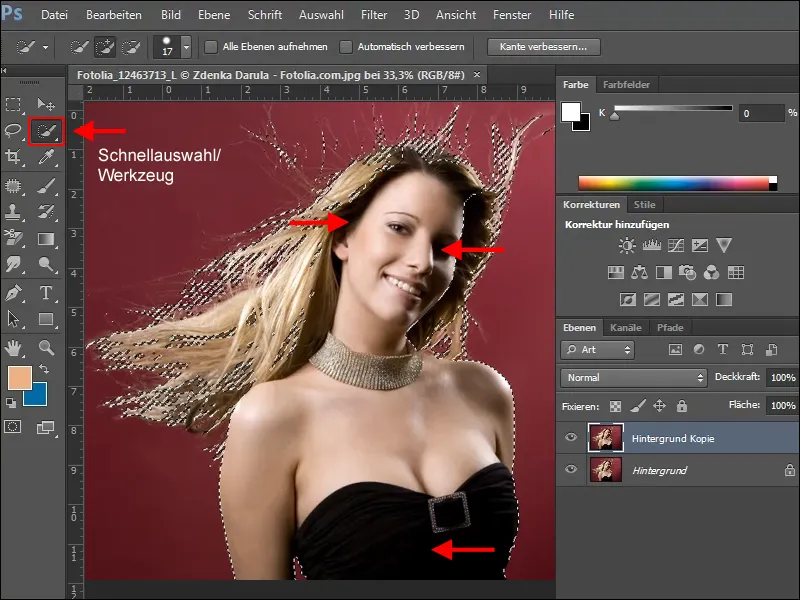The width and height of the screenshot is (800, 600).
Task: Switch to the Stile tab
Action: coord(644,205)
